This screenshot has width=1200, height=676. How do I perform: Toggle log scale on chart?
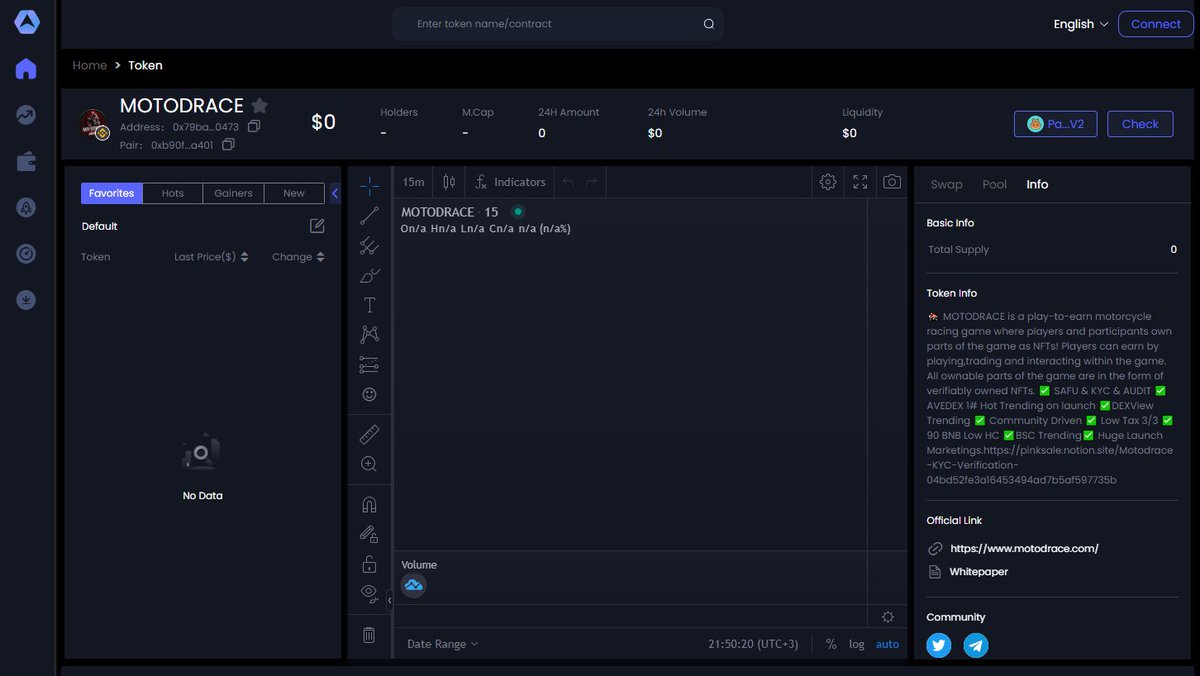(857, 644)
